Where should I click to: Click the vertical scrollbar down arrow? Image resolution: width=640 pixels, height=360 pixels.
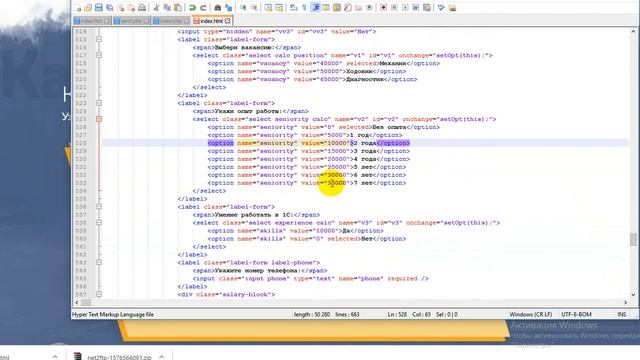point(633,295)
